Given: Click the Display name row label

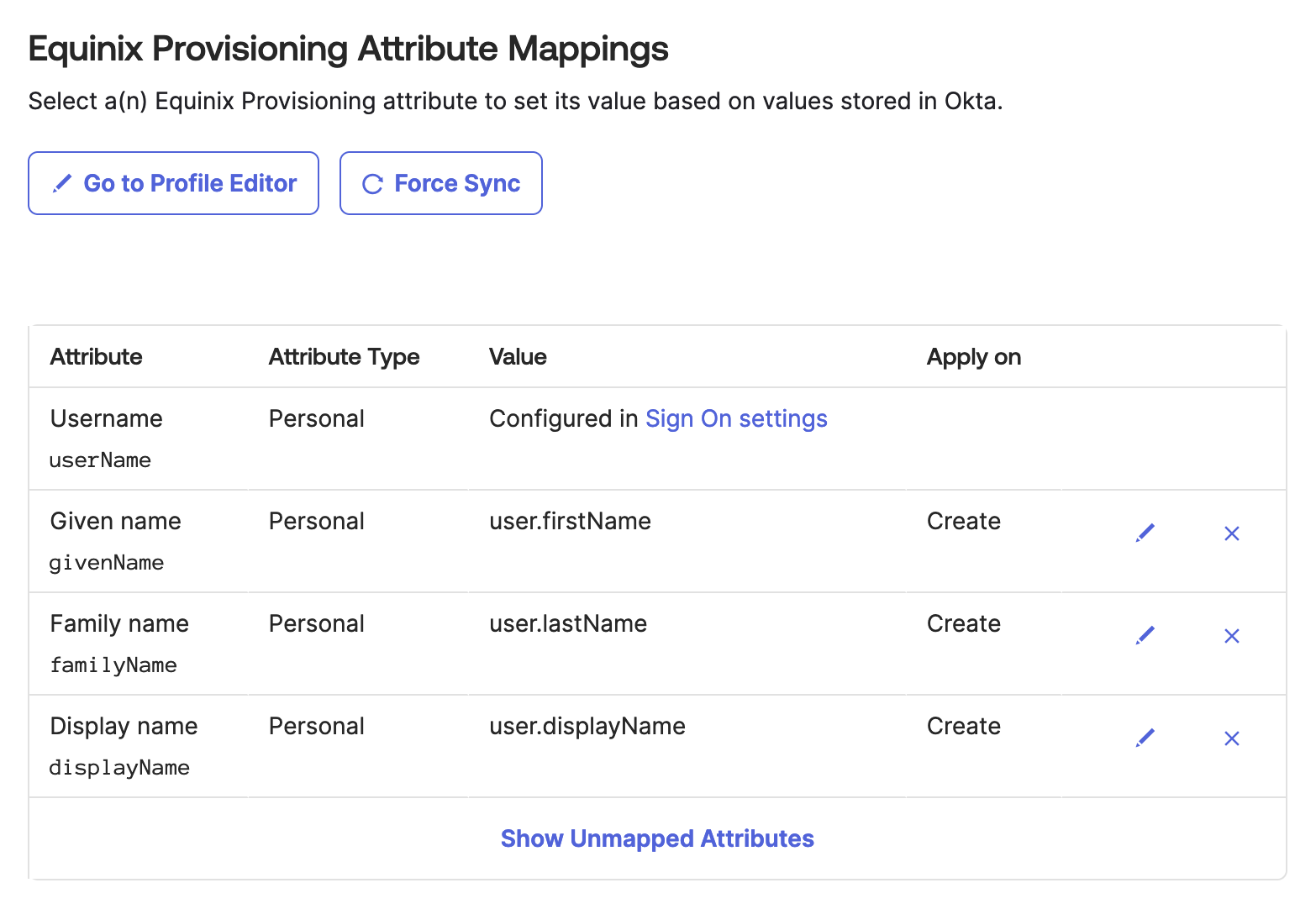Looking at the screenshot, I should coord(124,726).
